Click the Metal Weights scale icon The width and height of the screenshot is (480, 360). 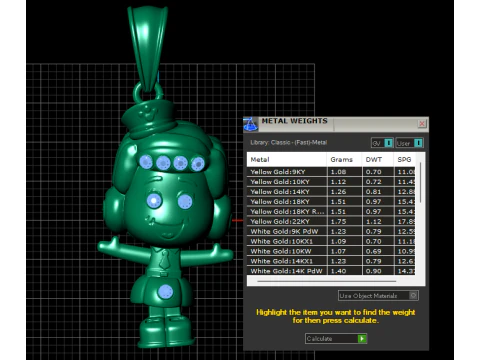click(251, 124)
